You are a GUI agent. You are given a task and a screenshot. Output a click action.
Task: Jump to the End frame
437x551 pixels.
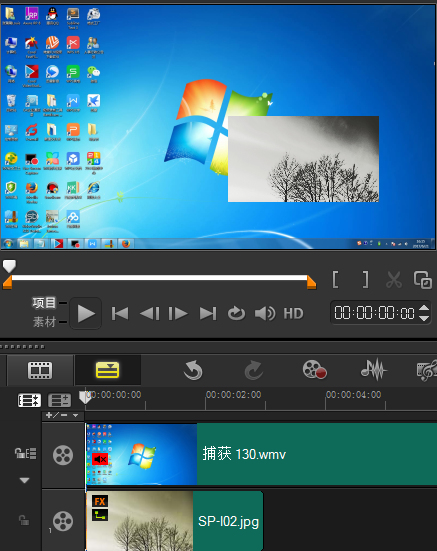(208, 313)
